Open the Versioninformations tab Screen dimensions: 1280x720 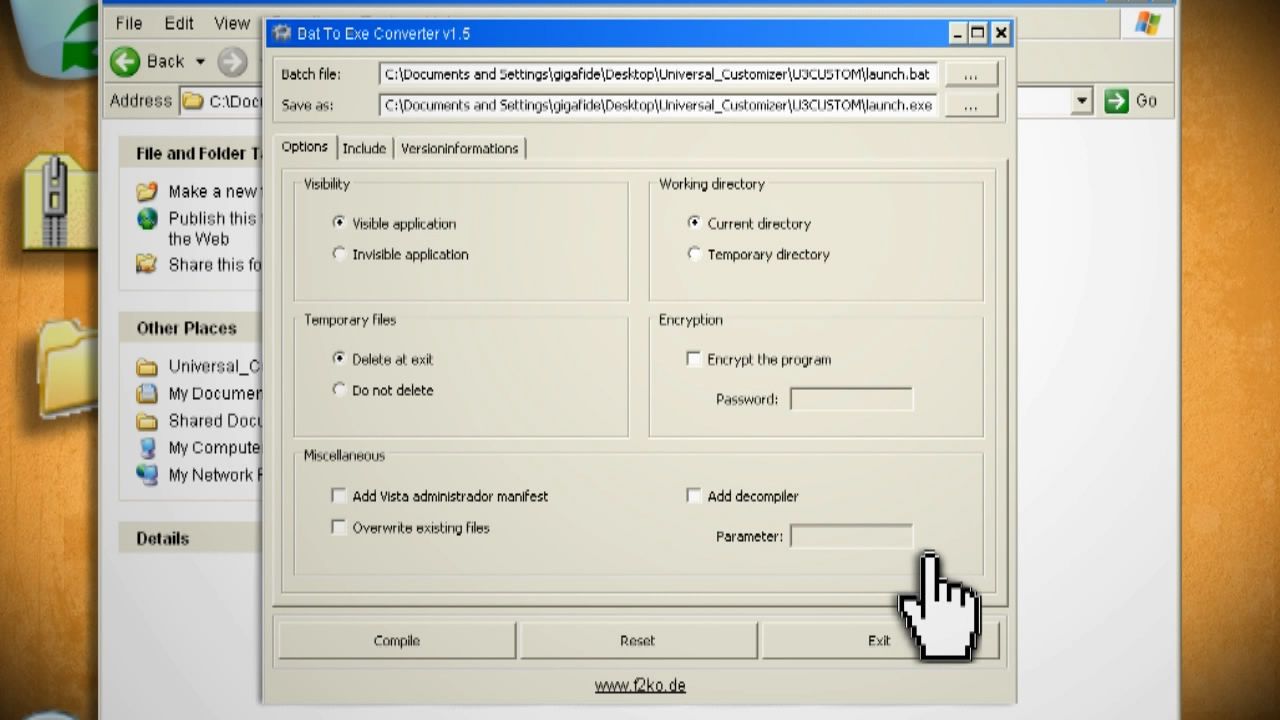point(459,148)
